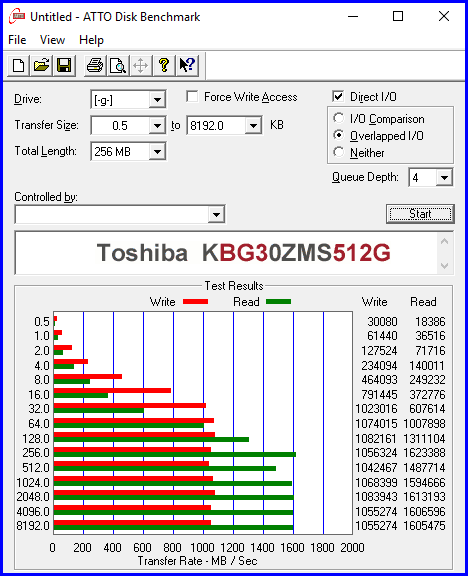The image size is (468, 576).
Task: Uncheck the Direct I/O checkbox
Action: click(338, 97)
